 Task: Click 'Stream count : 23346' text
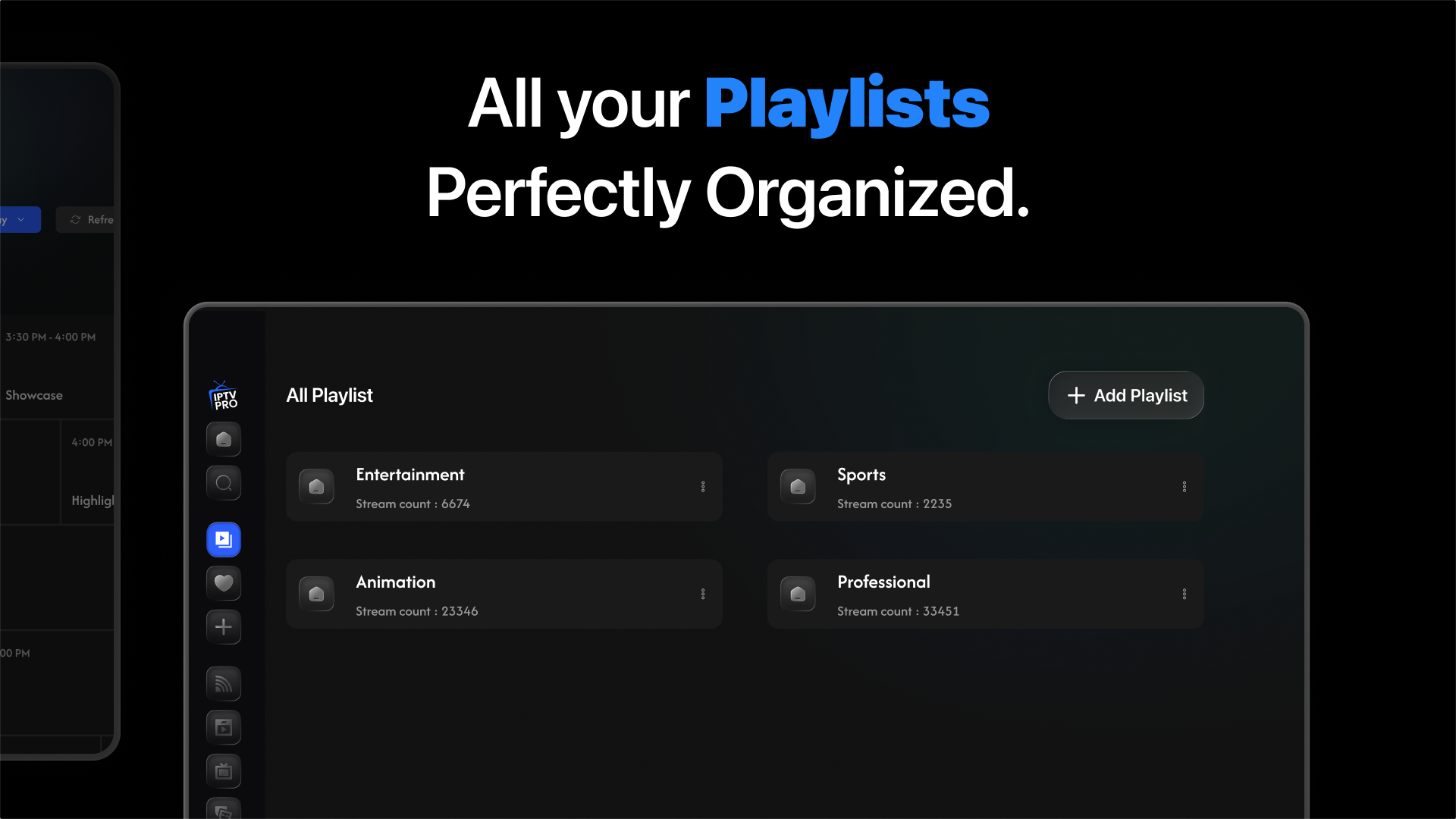coord(417,612)
